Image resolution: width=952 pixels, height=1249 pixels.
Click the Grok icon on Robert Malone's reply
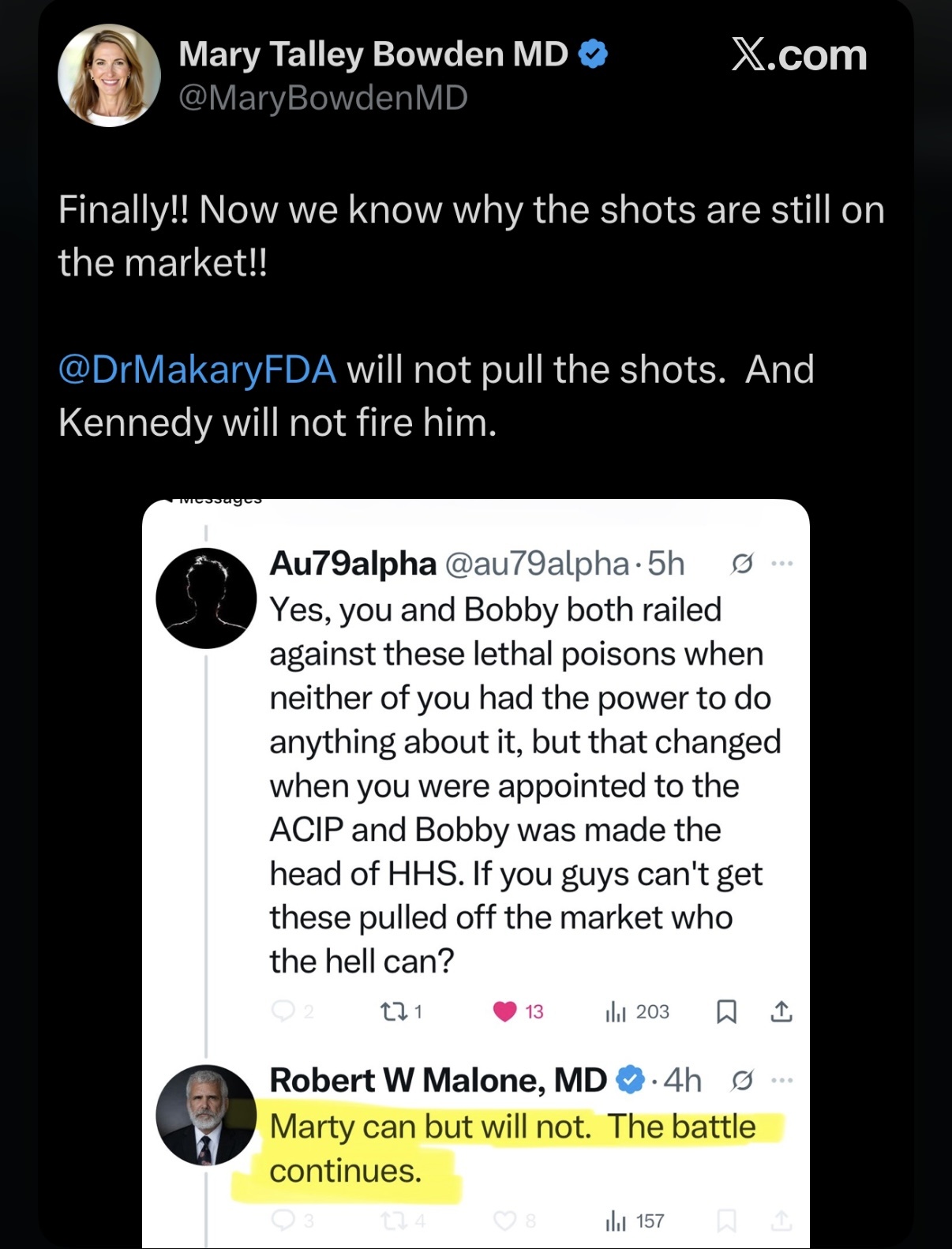coord(742,1079)
